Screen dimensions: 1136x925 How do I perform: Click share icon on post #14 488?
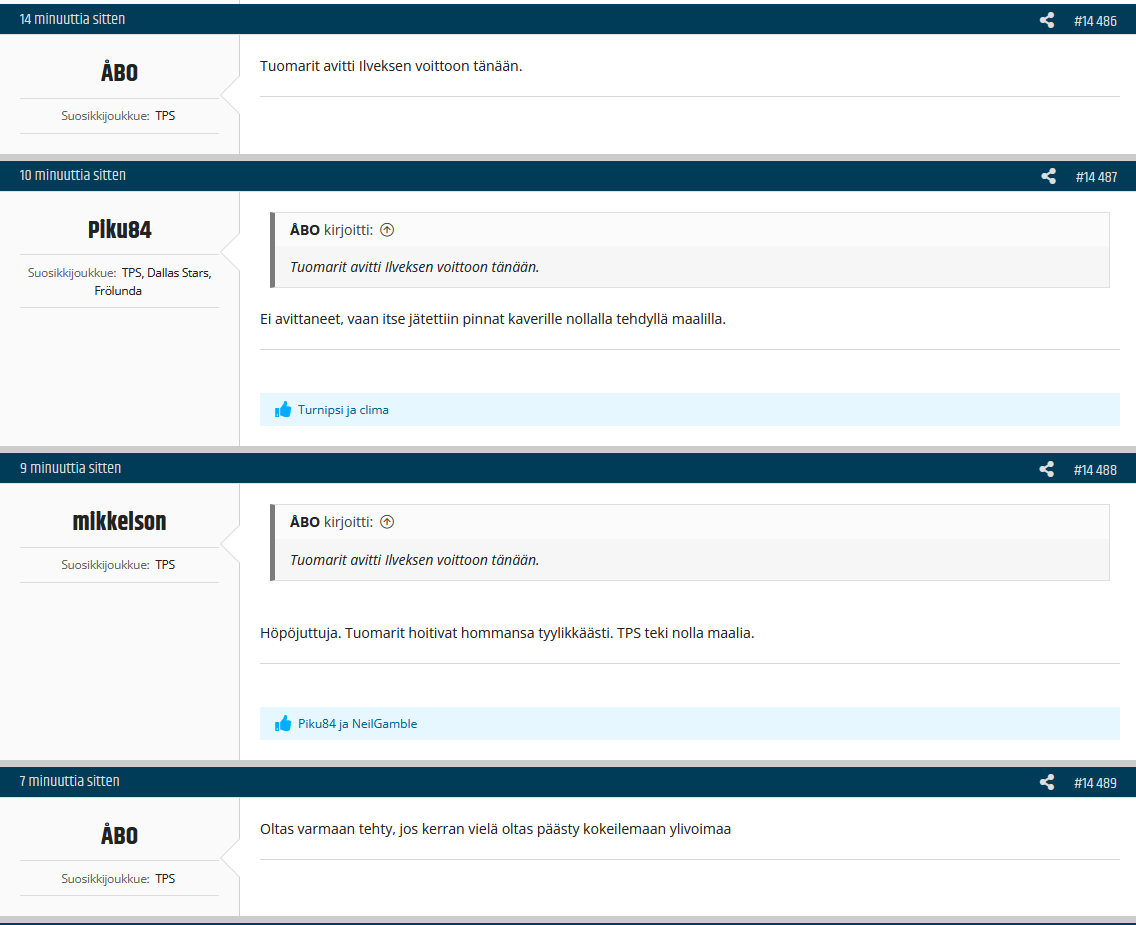(x=1047, y=469)
